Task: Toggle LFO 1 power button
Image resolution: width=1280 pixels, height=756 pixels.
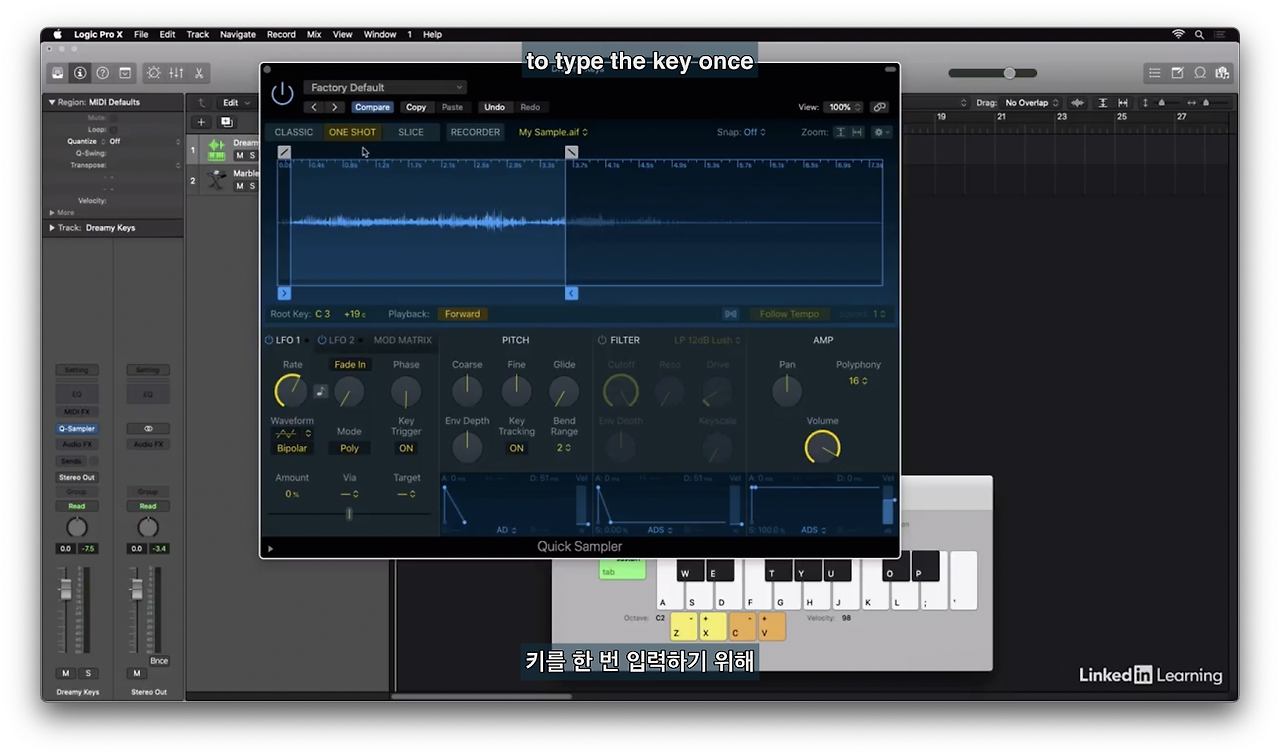Action: click(x=269, y=340)
